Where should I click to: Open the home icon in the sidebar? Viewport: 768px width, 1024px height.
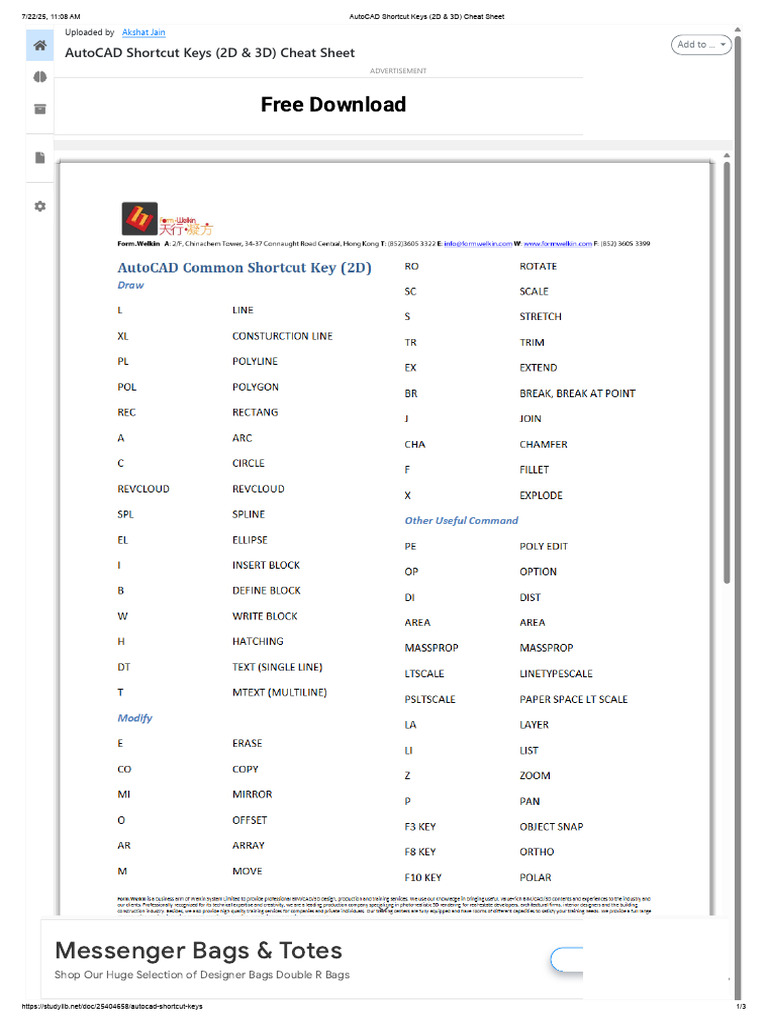coord(40,45)
